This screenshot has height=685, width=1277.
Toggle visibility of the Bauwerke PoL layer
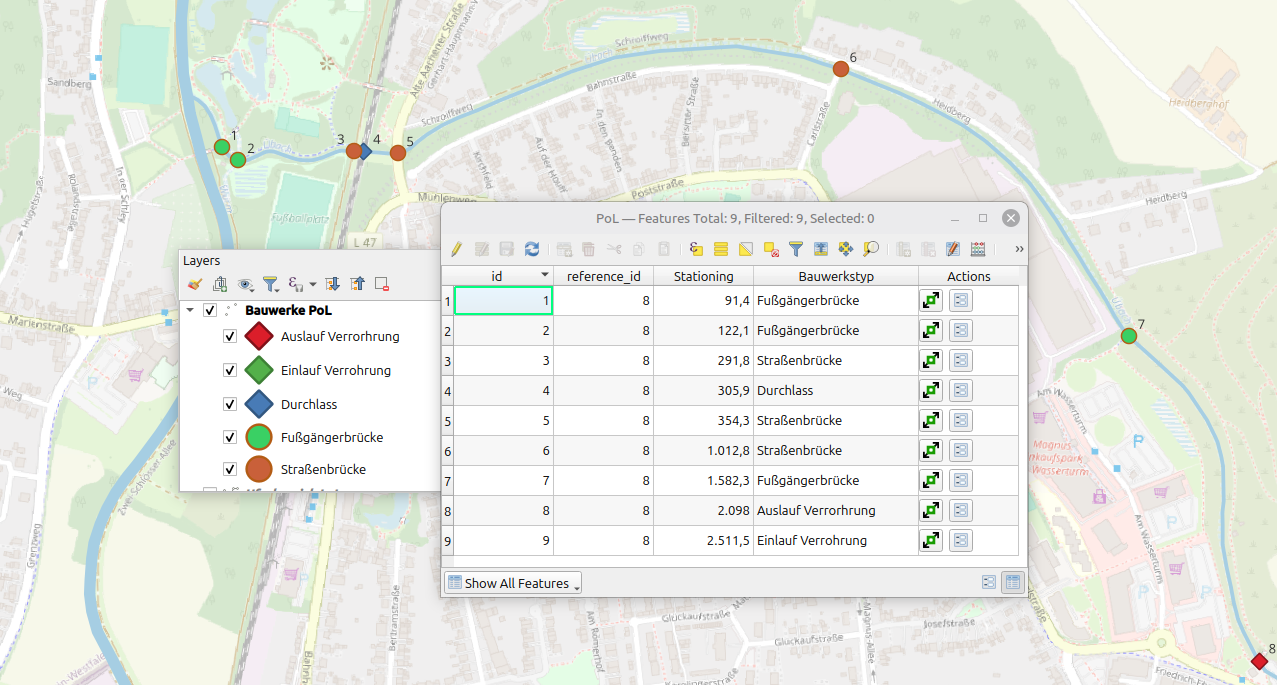point(210,310)
